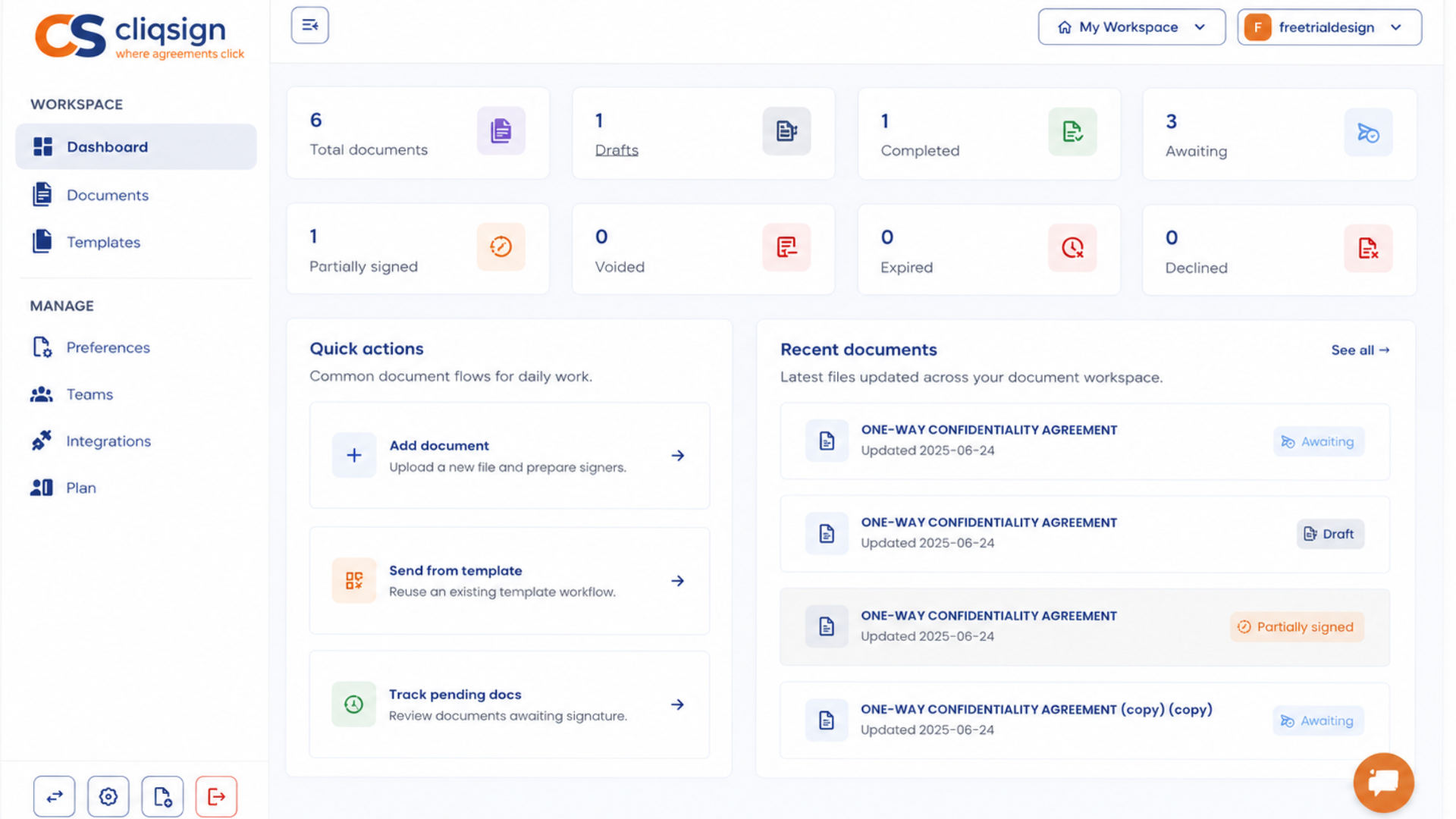The height and width of the screenshot is (819, 1456).
Task: Click the See all link
Action: point(1360,350)
